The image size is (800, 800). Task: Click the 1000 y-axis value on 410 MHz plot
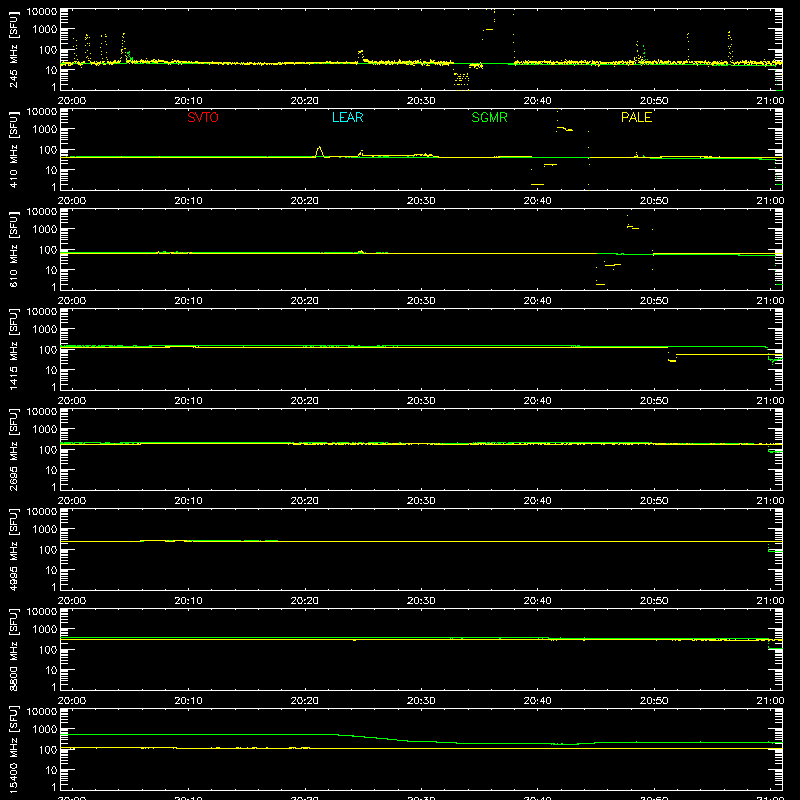coord(45,130)
